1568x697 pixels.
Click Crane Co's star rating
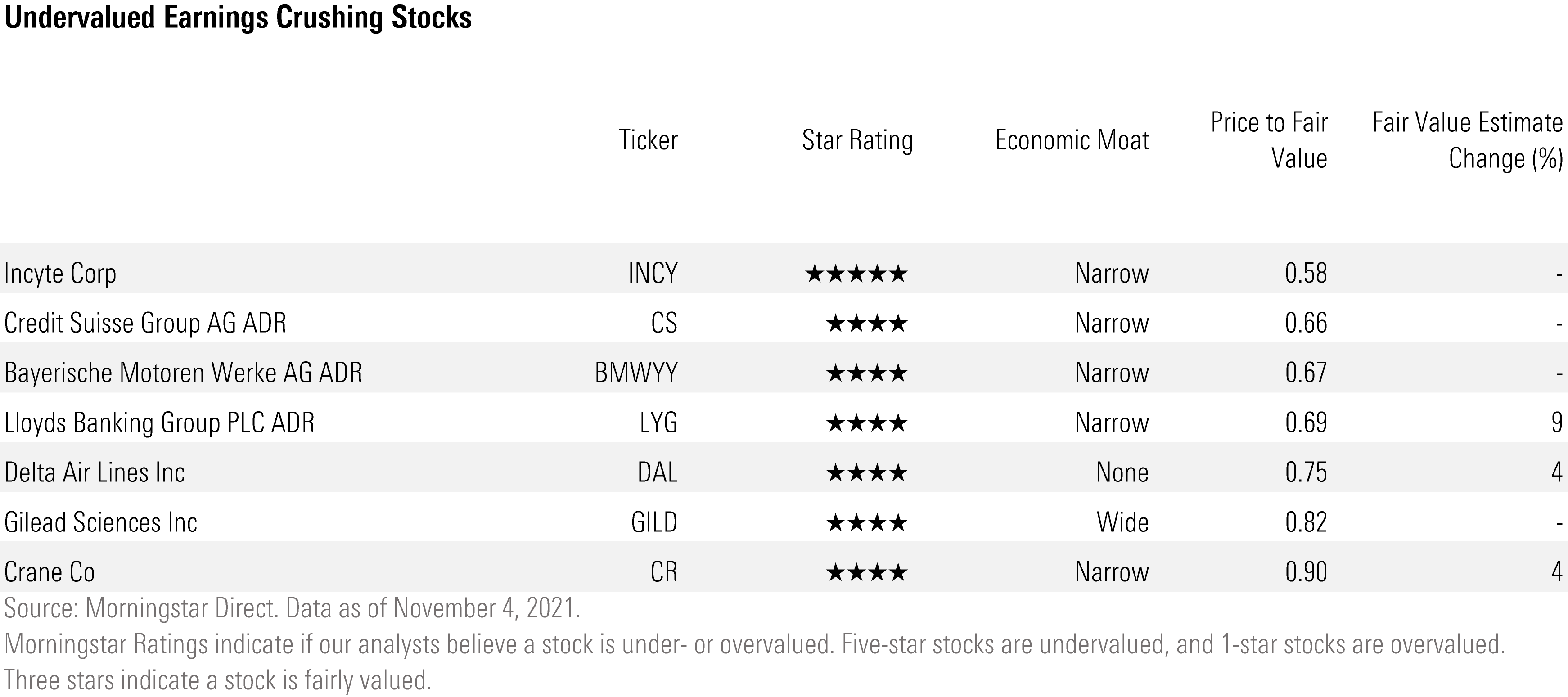pyautogui.click(x=866, y=573)
